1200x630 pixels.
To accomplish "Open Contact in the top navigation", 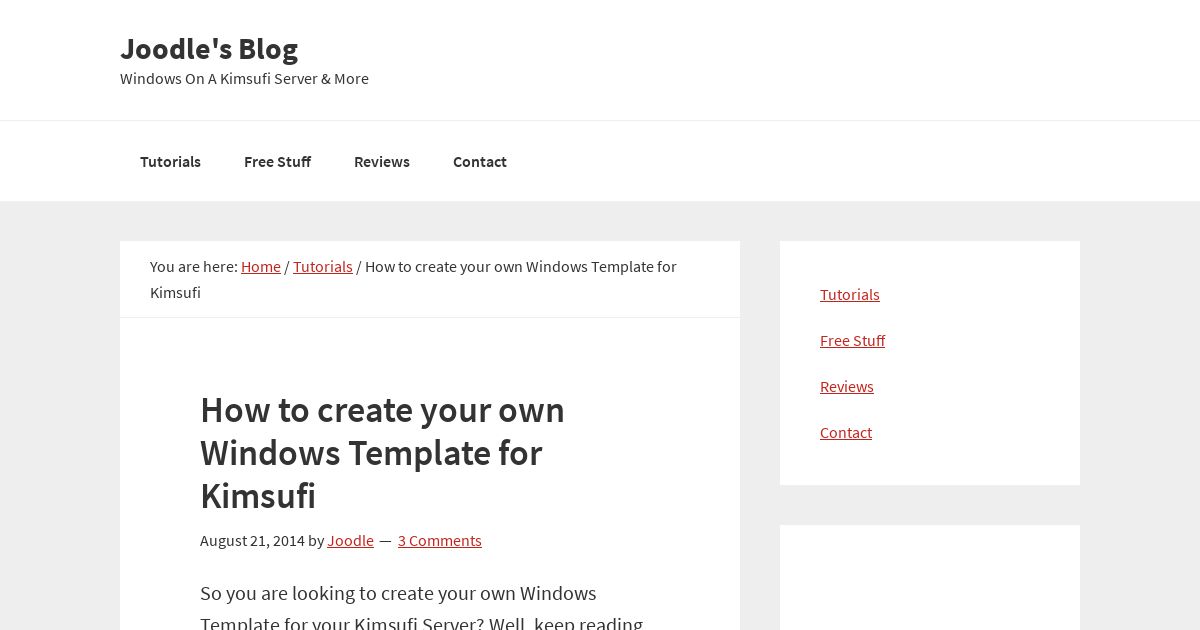I will coord(479,161).
